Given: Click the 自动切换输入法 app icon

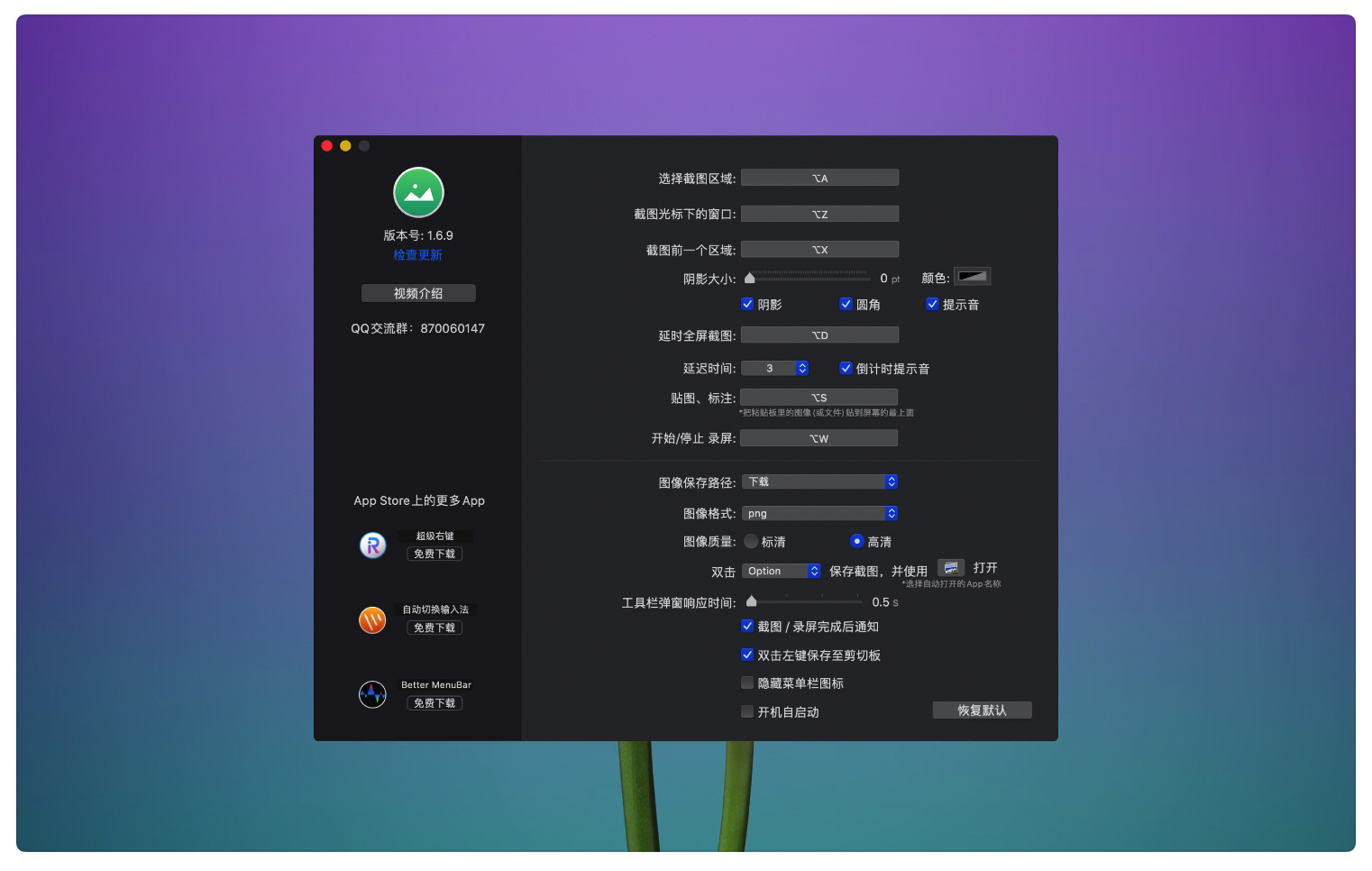Looking at the screenshot, I should point(372,619).
